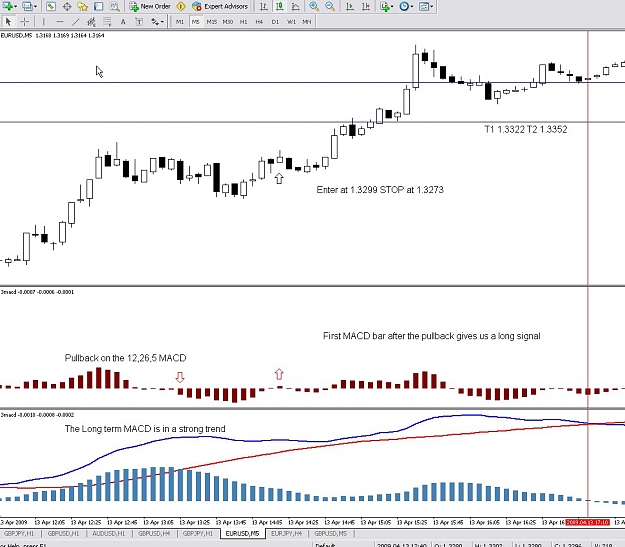Select the text label 'T' tool
This screenshot has height=547, width=625.
[x=139, y=22]
